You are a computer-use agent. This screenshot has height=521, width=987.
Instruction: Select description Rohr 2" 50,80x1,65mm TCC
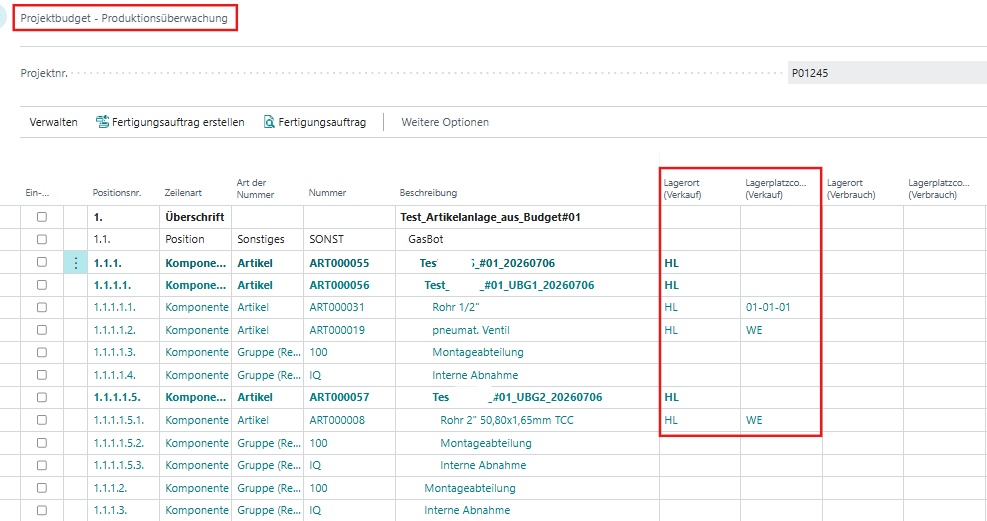pyautogui.click(x=507, y=420)
